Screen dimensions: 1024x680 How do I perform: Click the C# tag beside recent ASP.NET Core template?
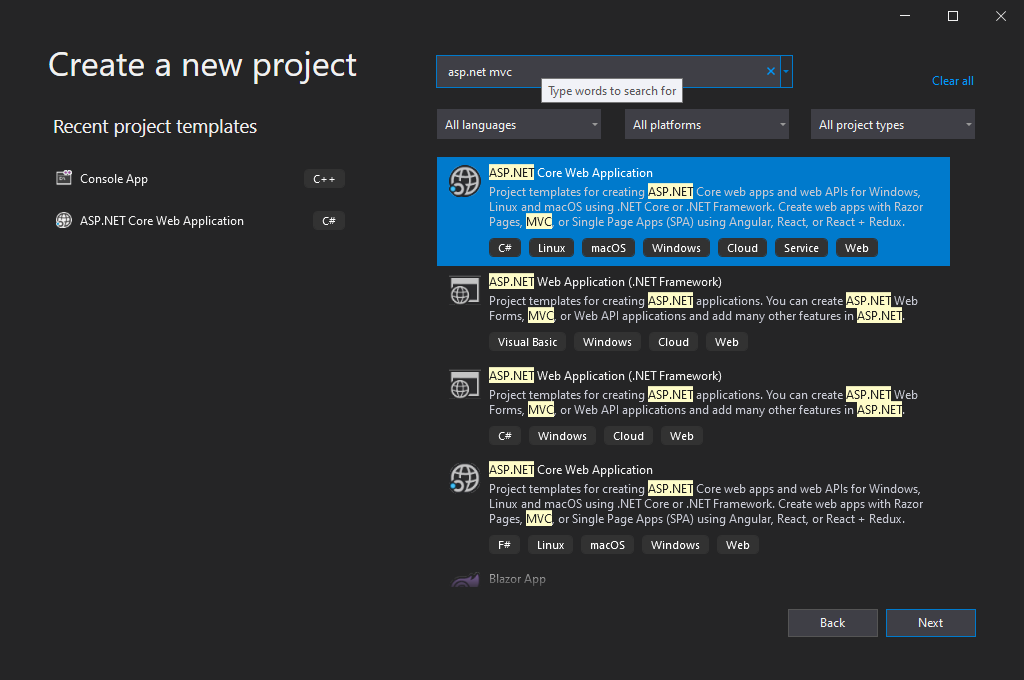(328, 221)
